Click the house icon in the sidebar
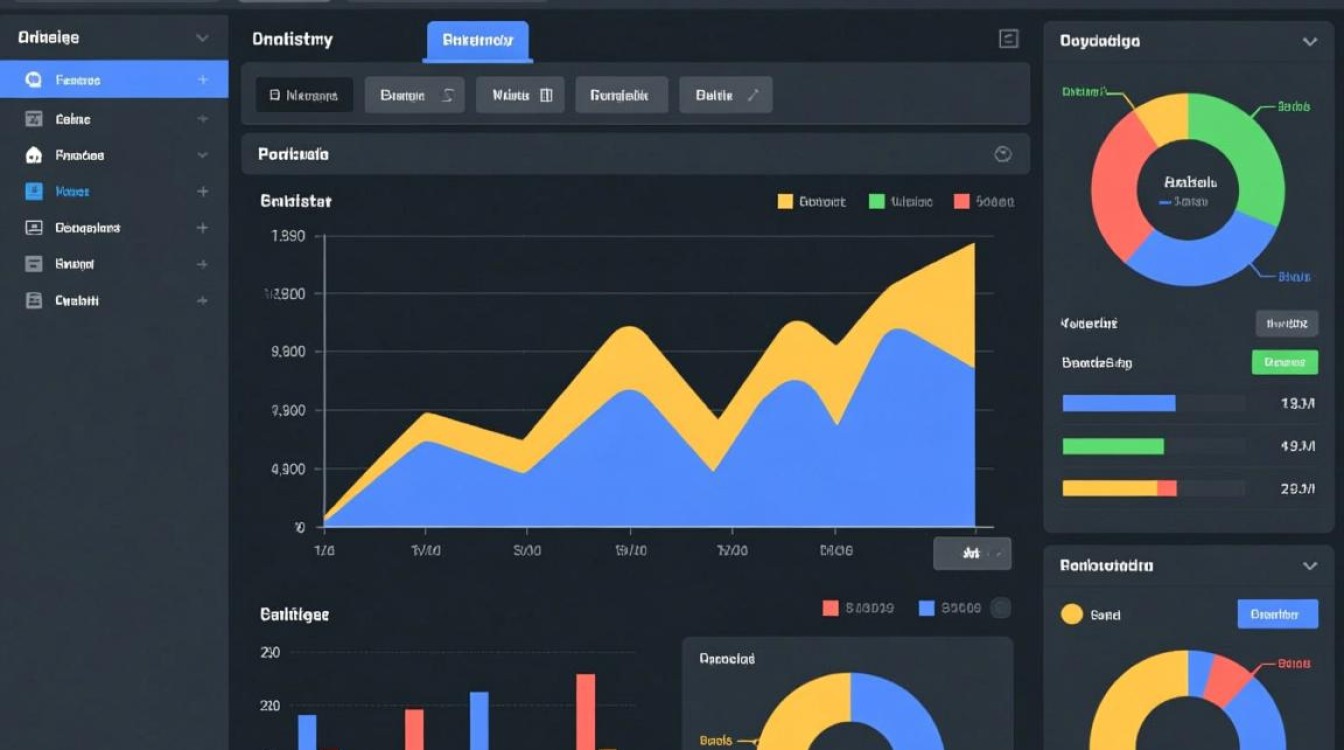Viewport: 1344px width, 750px height. point(34,156)
